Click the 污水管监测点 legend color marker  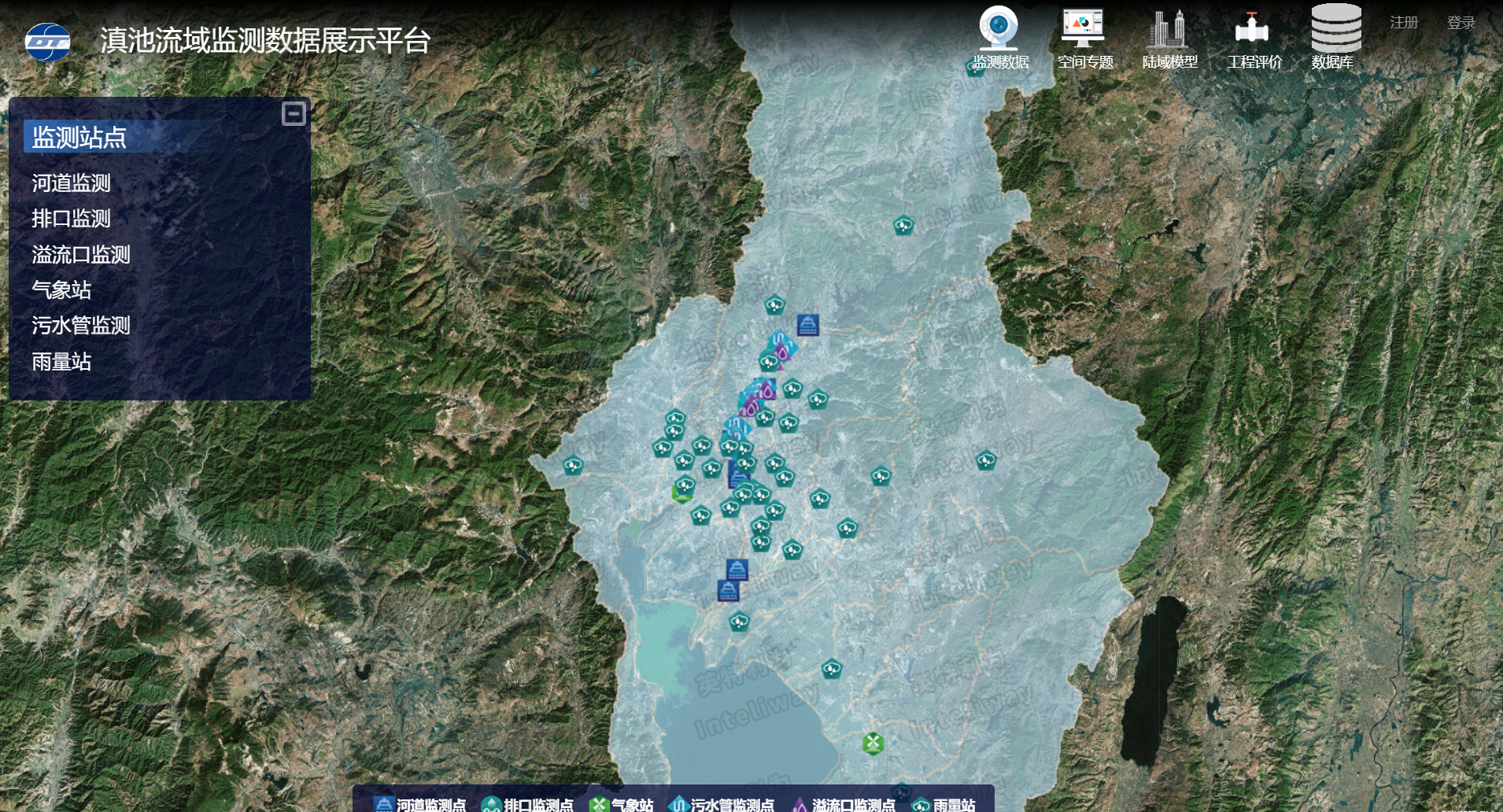[x=678, y=804]
